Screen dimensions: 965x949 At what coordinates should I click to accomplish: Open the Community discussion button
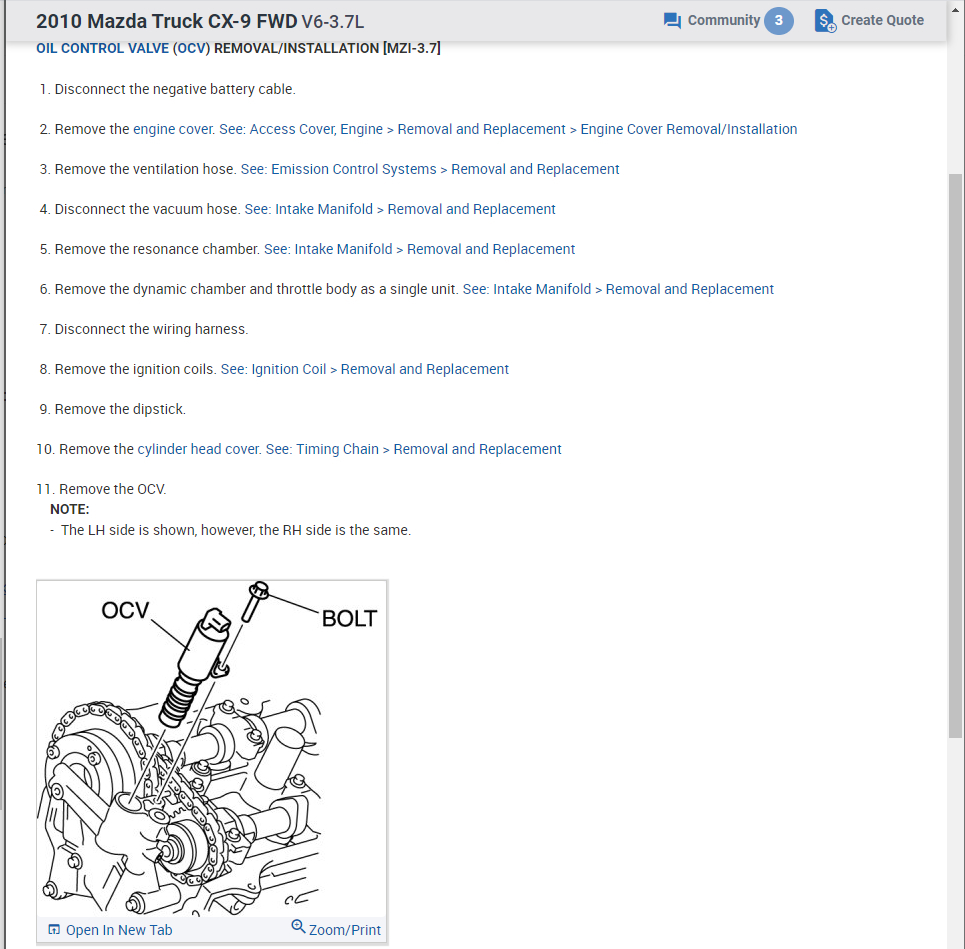click(728, 21)
